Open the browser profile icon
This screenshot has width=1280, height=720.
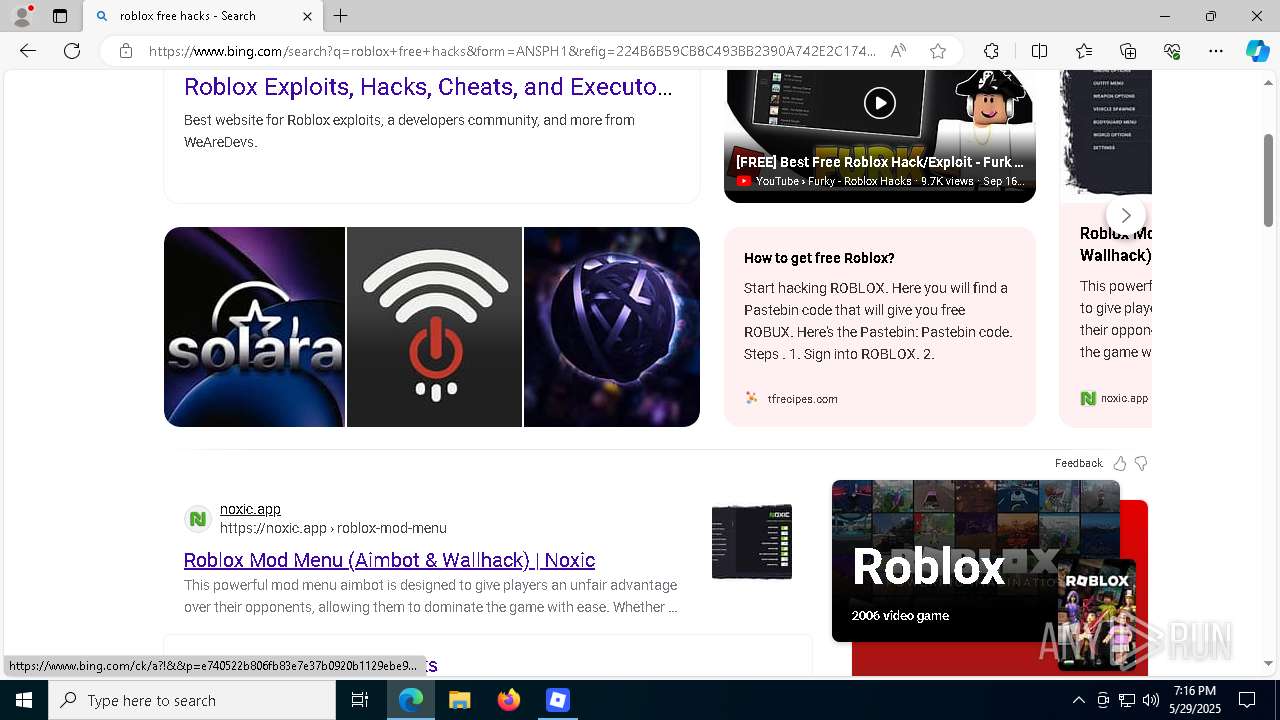point(22,16)
